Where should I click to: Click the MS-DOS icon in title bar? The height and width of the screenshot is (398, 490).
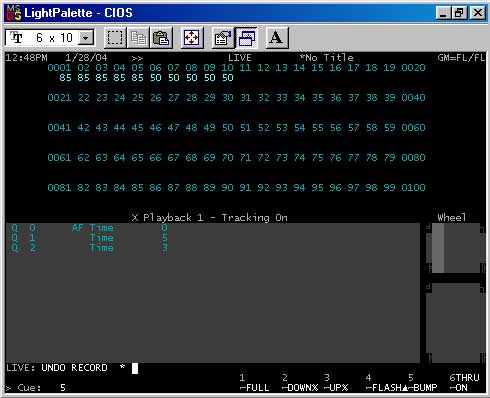14,13
